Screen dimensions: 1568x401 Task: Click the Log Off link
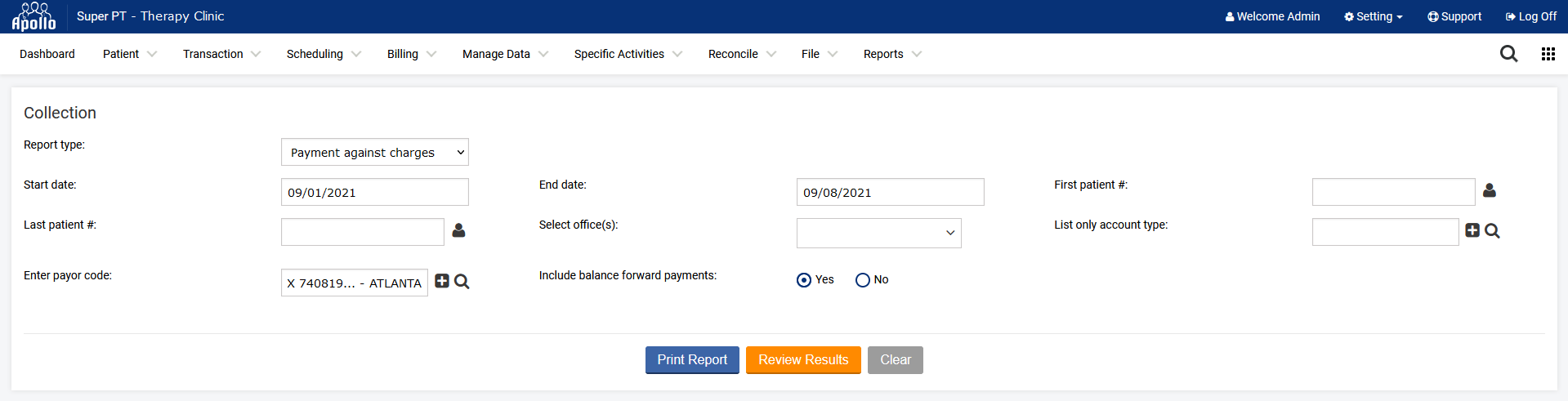pos(1530,16)
